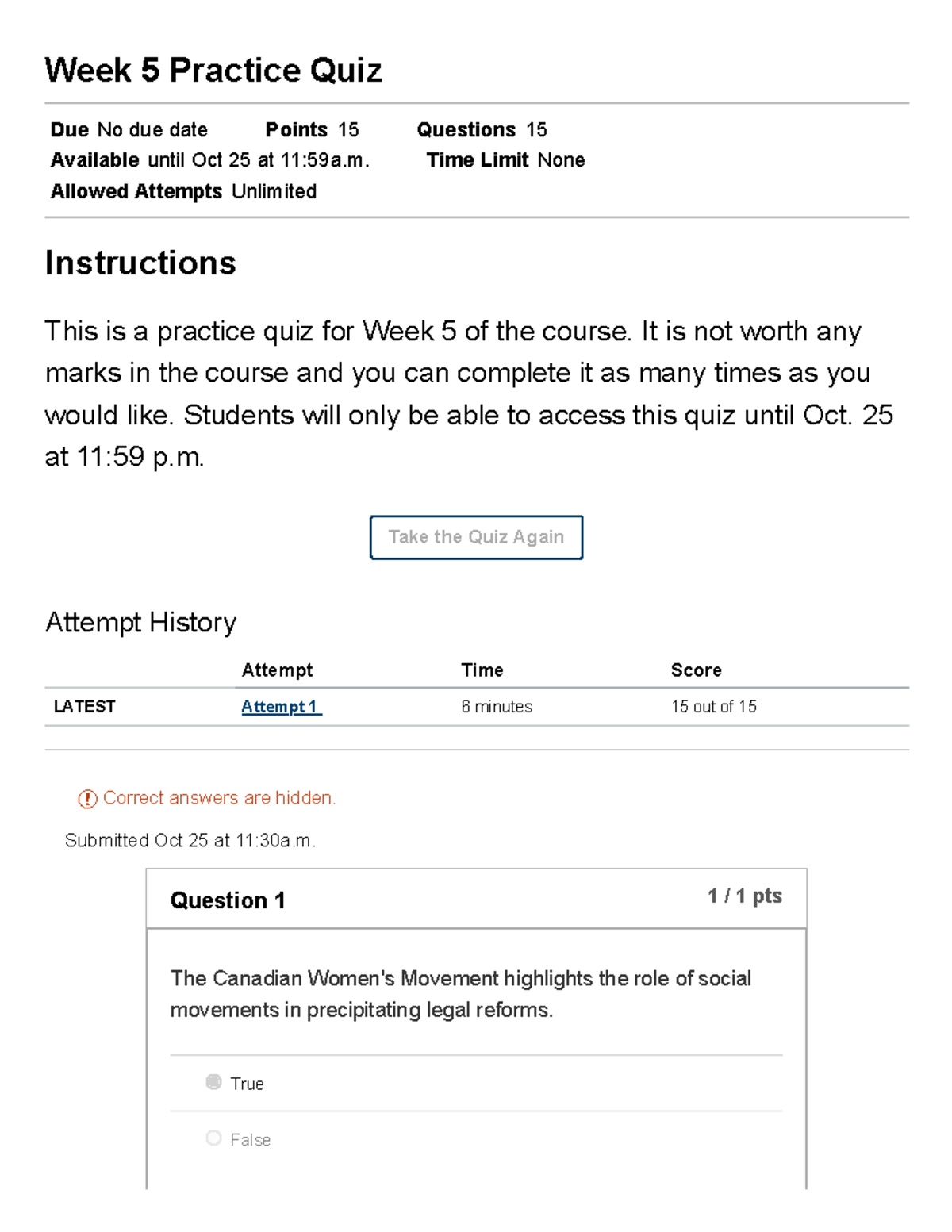Open Attempt 1 from the attempt history

point(279,706)
